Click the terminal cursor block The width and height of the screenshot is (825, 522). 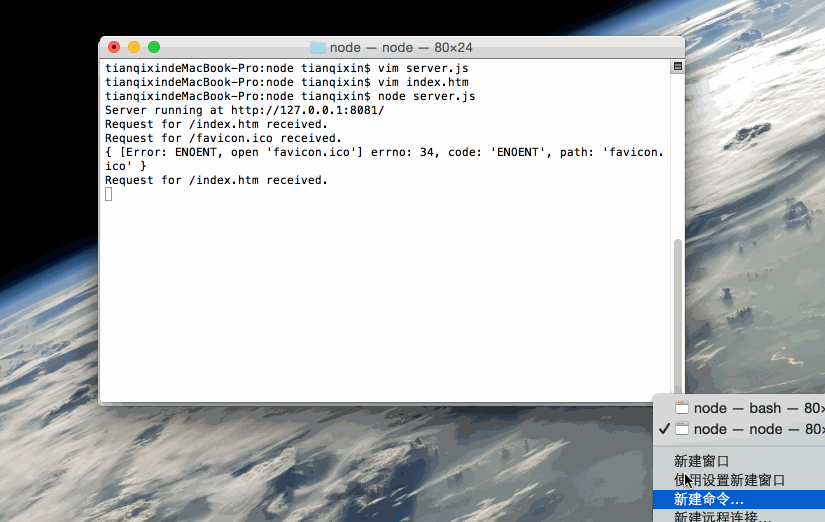(108, 194)
